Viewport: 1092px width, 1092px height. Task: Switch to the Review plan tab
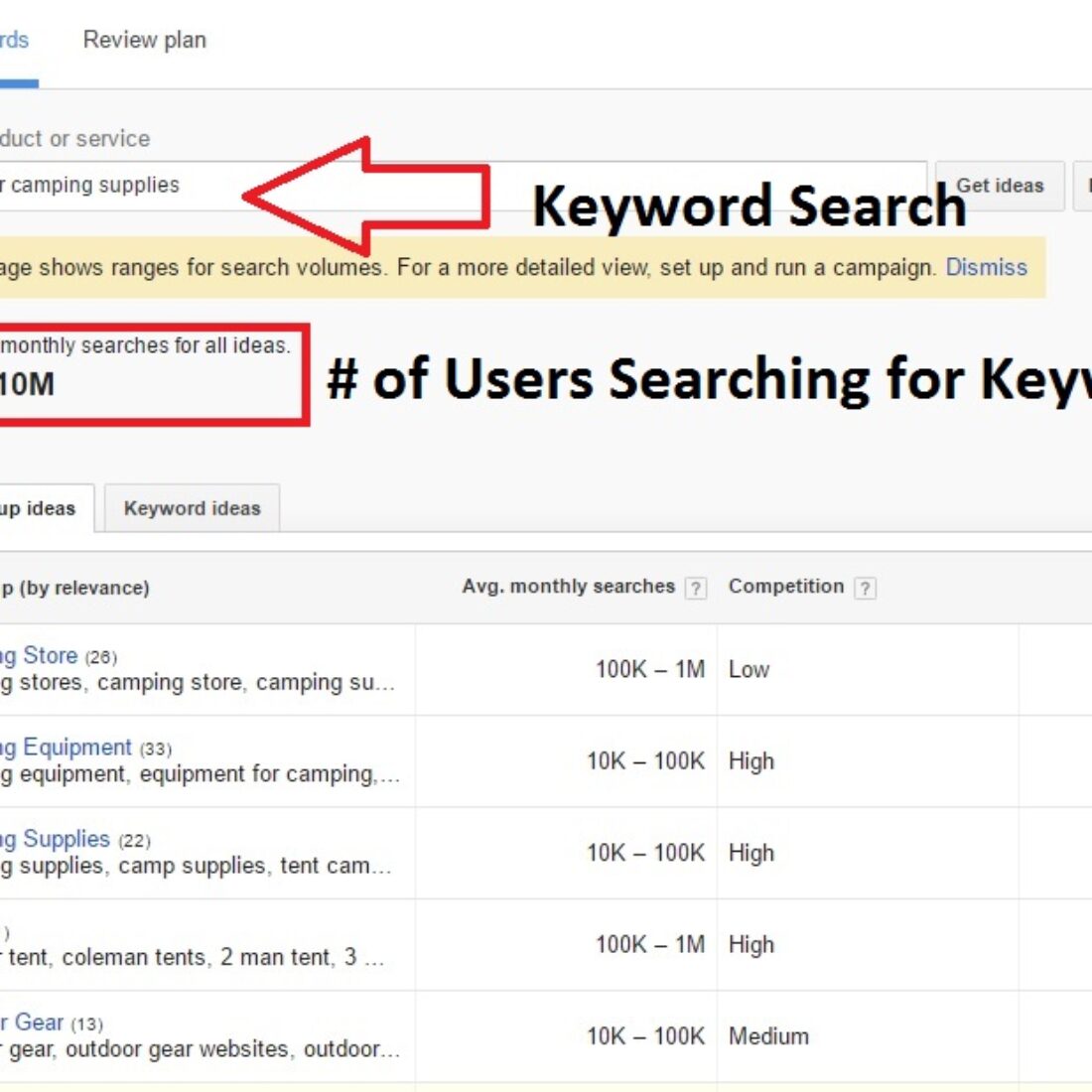pyautogui.click(x=145, y=41)
